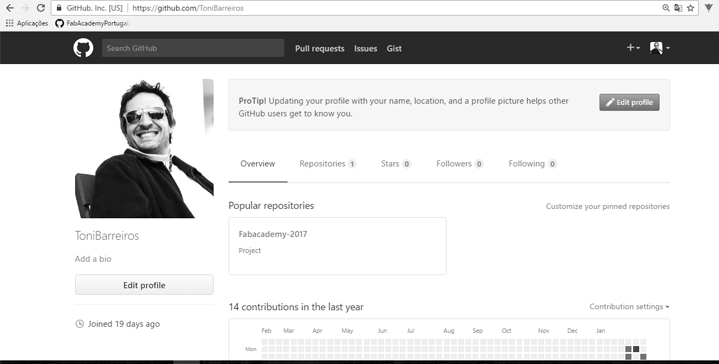Click the GitHub Octocat logo
The height and width of the screenshot is (364, 719).
pyautogui.click(x=83, y=48)
